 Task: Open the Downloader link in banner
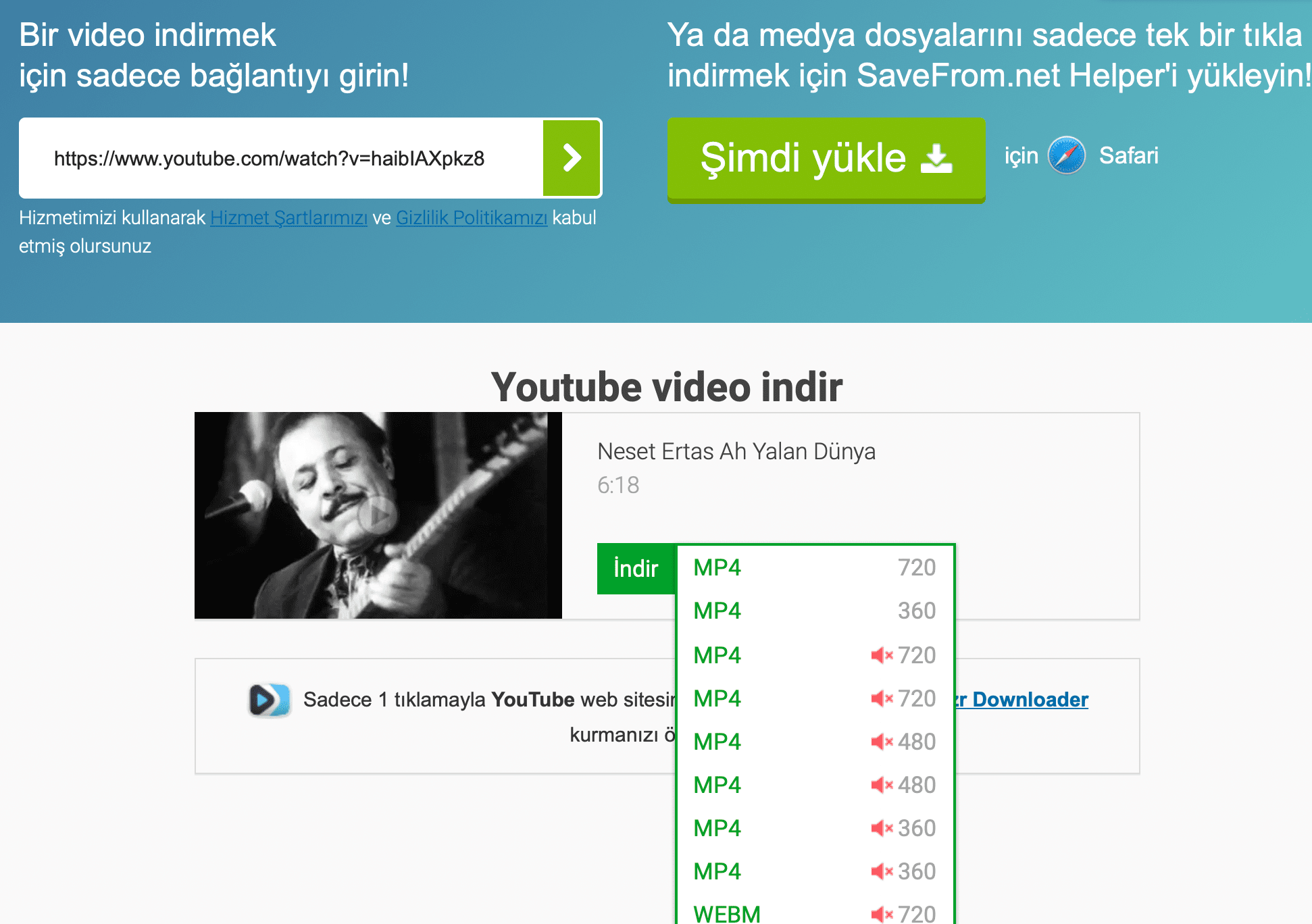click(x=1021, y=700)
